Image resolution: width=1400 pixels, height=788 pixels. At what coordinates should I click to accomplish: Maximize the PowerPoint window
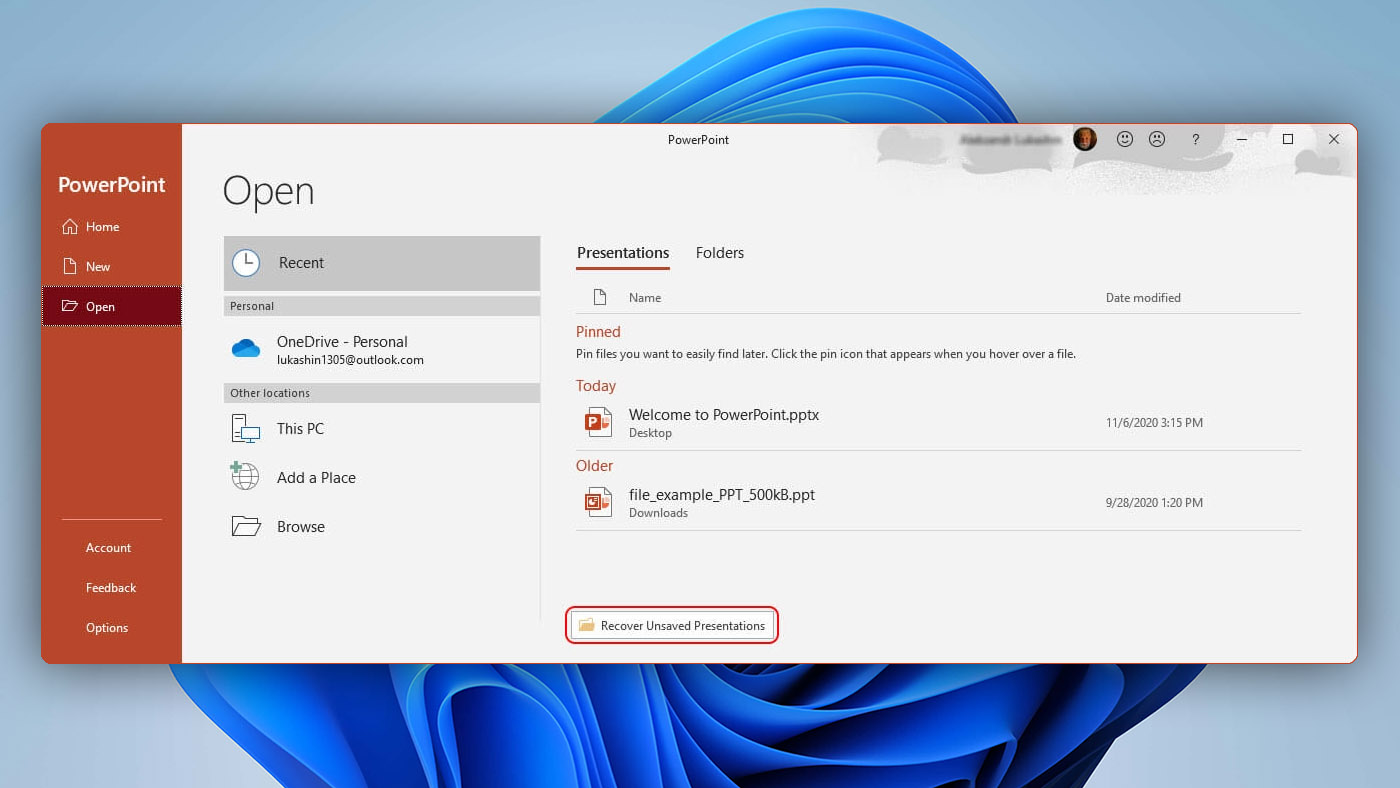click(1288, 140)
